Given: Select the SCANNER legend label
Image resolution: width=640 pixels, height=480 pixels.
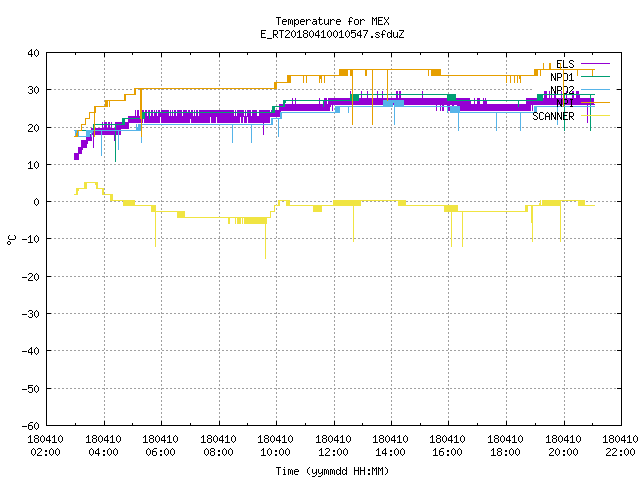Looking at the screenshot, I should (553, 116).
